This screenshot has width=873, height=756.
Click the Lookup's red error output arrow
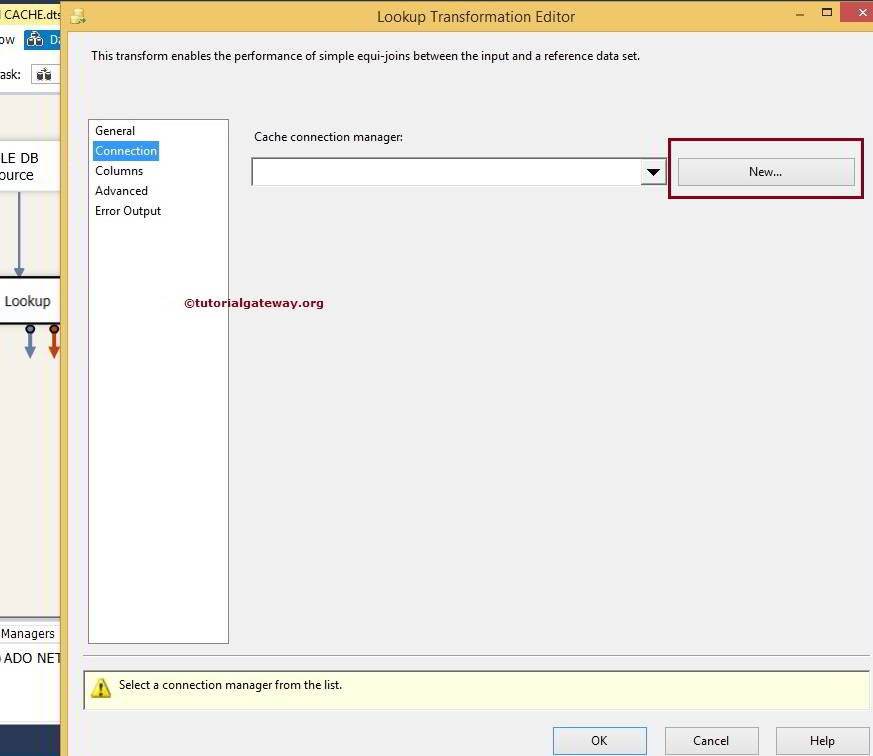coord(54,341)
